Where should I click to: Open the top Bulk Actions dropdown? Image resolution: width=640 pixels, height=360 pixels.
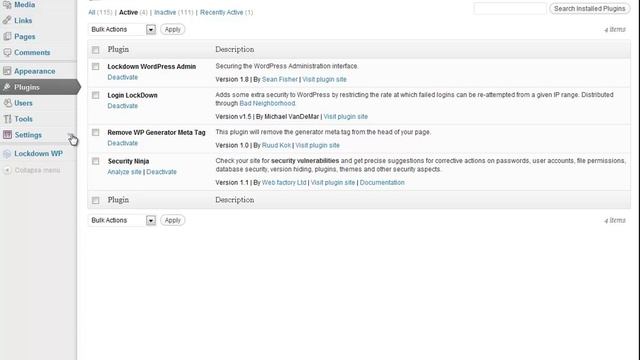[x=122, y=29]
